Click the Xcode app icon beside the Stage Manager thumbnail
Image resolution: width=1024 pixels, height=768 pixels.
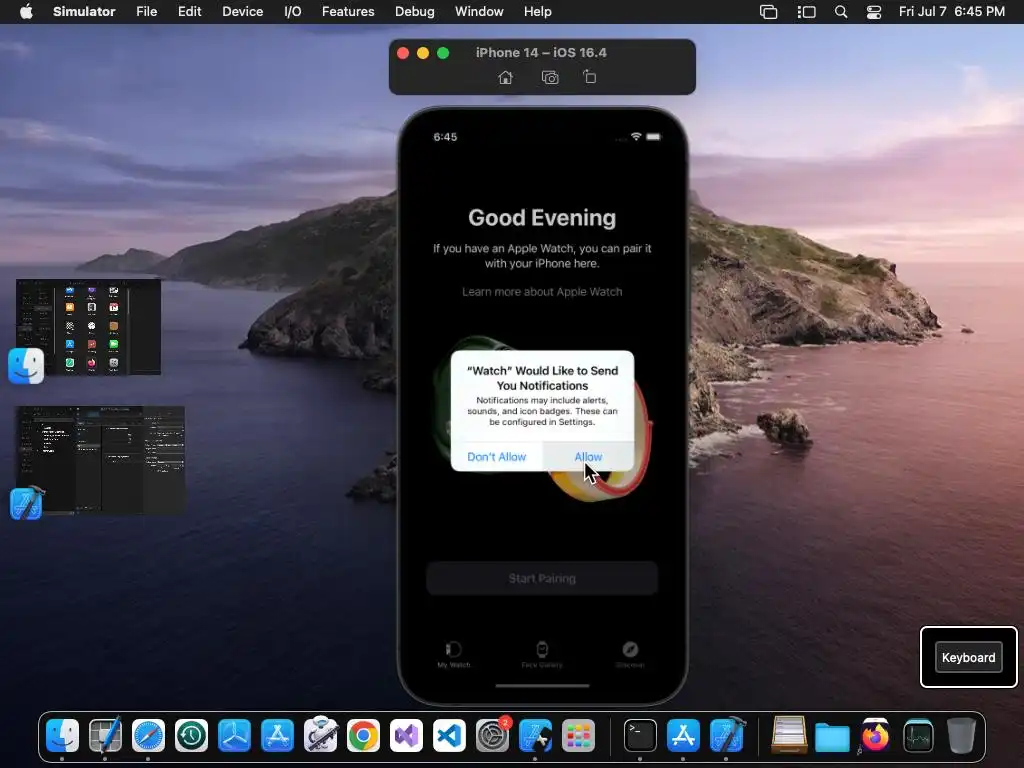[26, 503]
